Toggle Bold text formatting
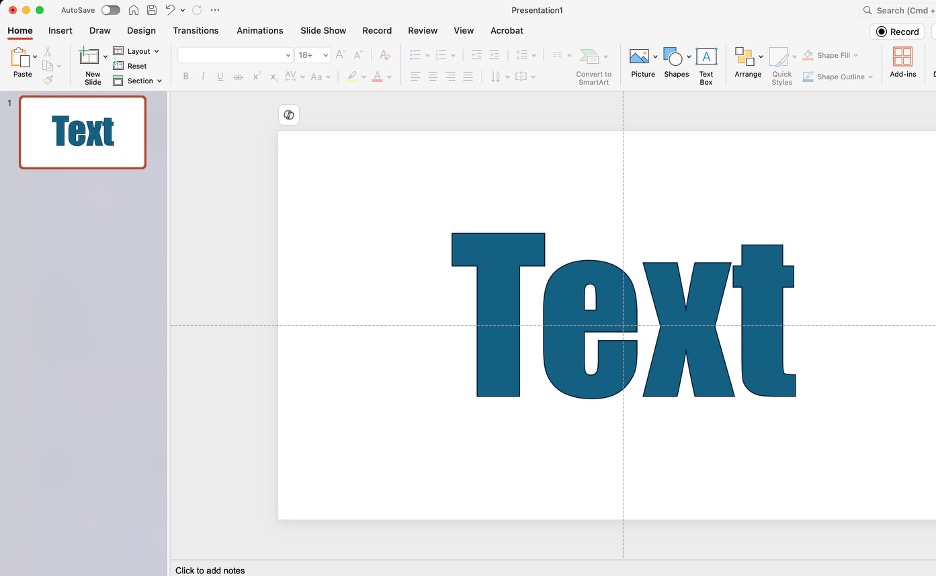Viewport: 936px width, 576px height. (185, 77)
